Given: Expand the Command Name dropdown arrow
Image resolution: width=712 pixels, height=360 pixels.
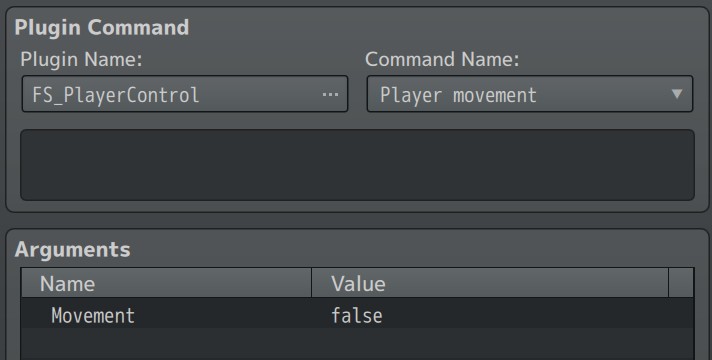Looking at the screenshot, I should click(677, 94).
